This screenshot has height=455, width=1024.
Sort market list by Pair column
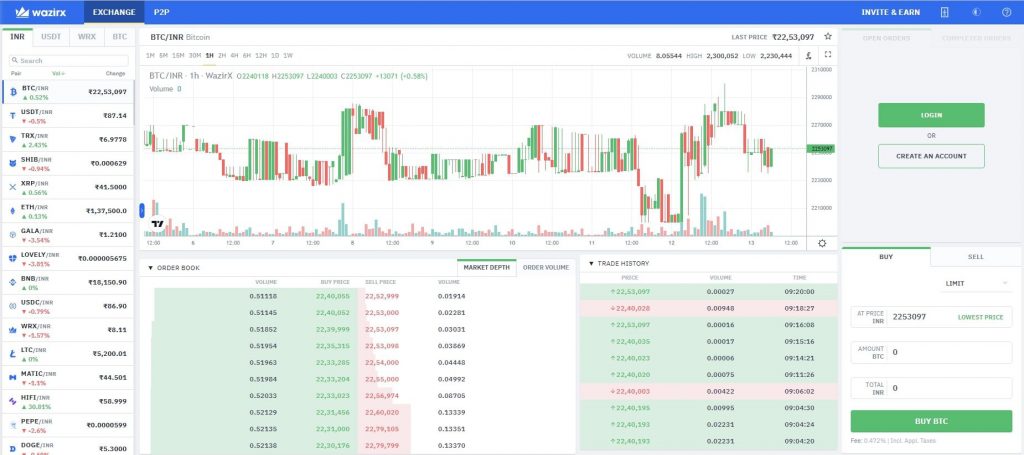click(16, 74)
